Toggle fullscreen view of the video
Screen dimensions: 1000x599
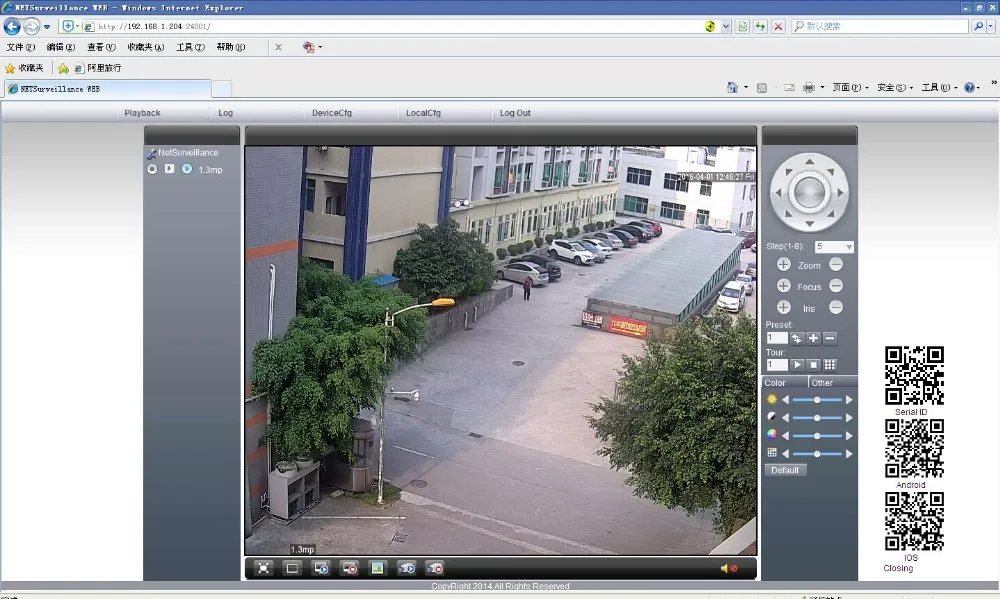tap(262, 568)
